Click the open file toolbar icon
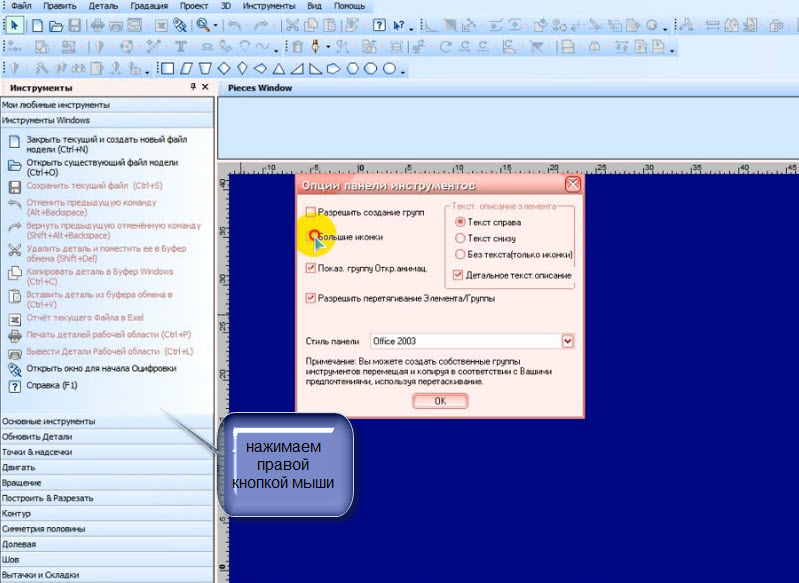799x583 pixels. pos(56,25)
